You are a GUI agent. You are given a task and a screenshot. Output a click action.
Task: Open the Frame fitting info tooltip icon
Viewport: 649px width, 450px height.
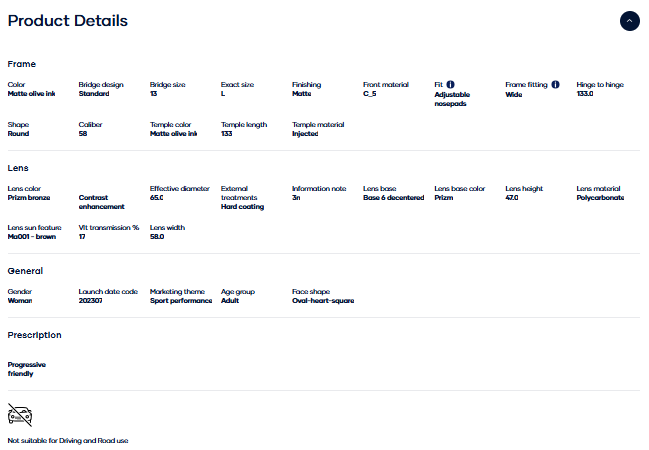coord(555,85)
